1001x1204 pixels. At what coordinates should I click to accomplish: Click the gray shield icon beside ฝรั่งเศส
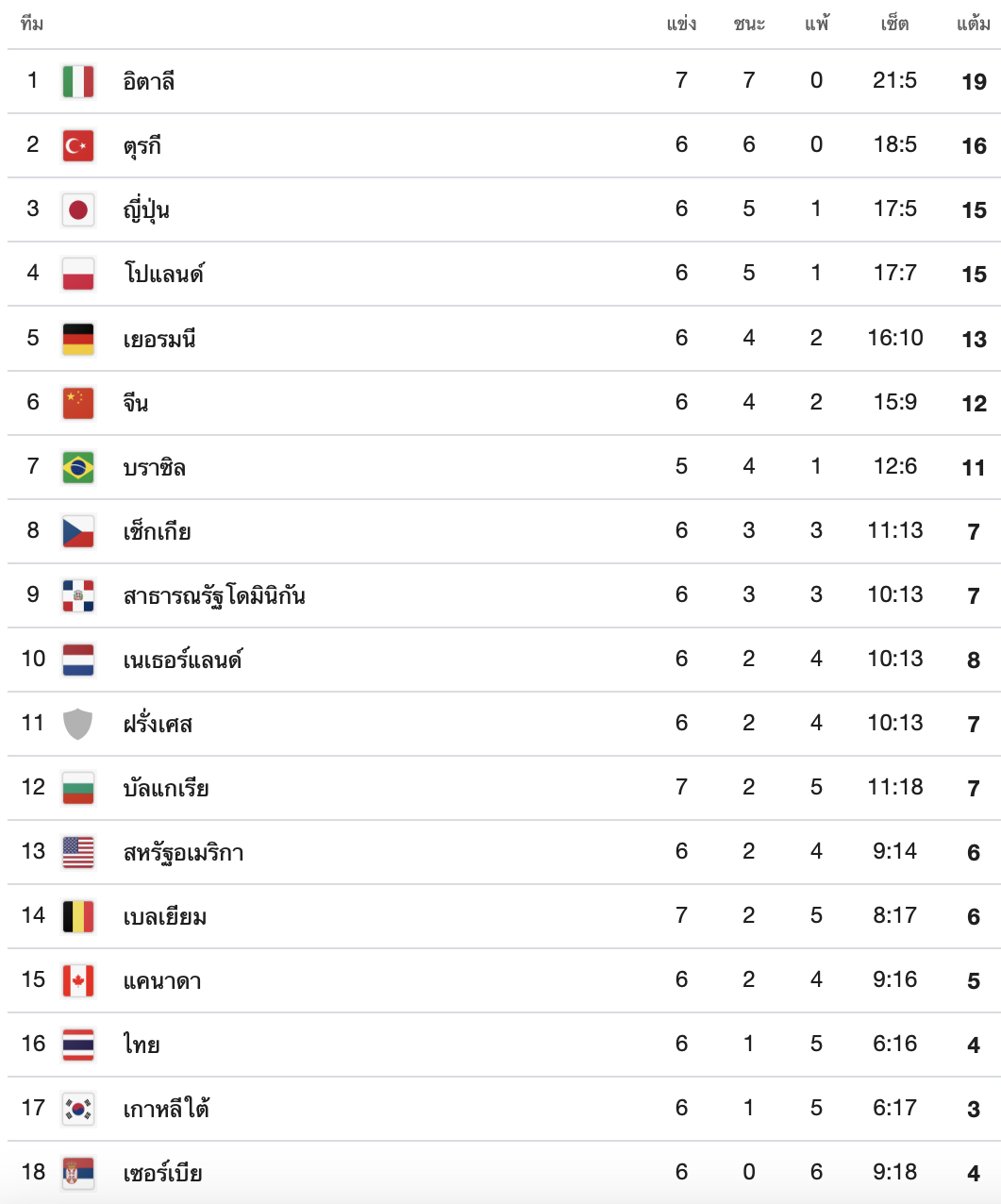pyautogui.click(x=78, y=724)
